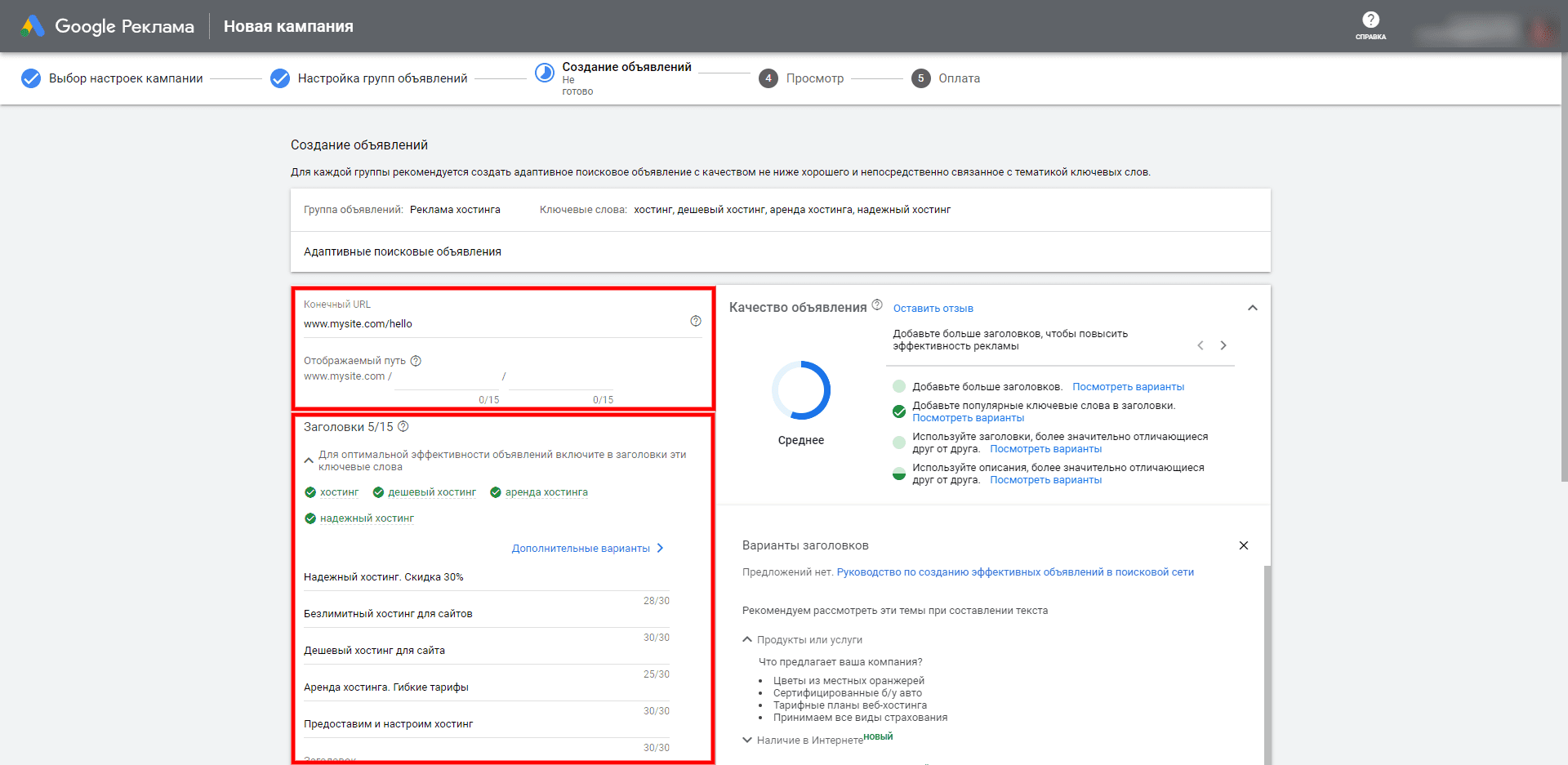1568x765 pixels.
Task: Click the Среднее quality circle indicator
Action: coord(801,390)
